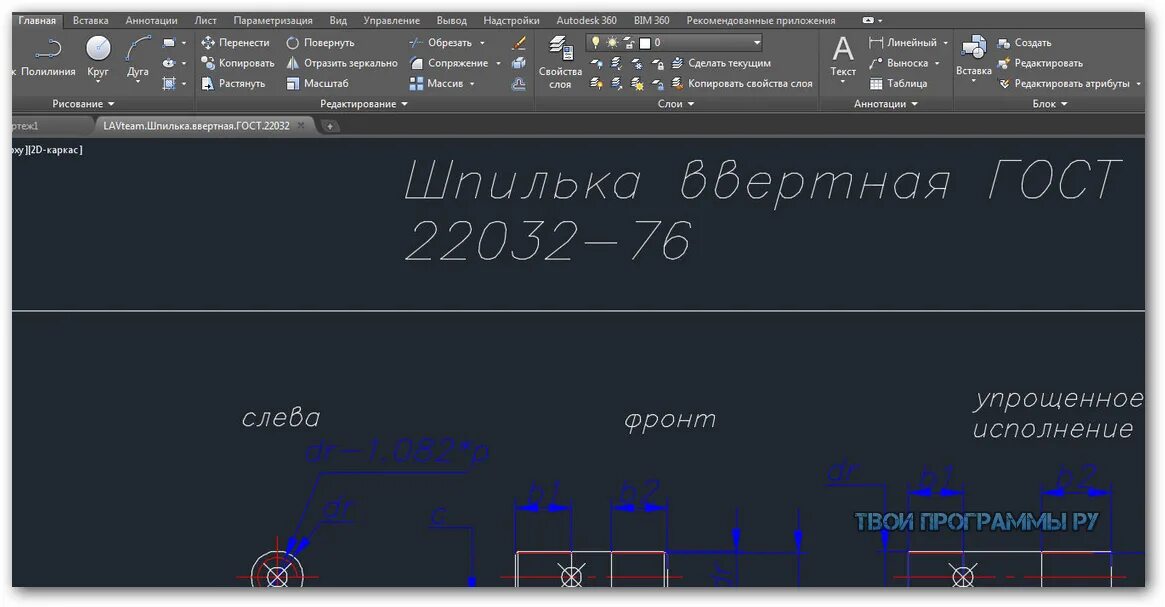Expand the Аннотации panel
Image resolution: width=1165 pixels, height=607 pixels.
886,104
